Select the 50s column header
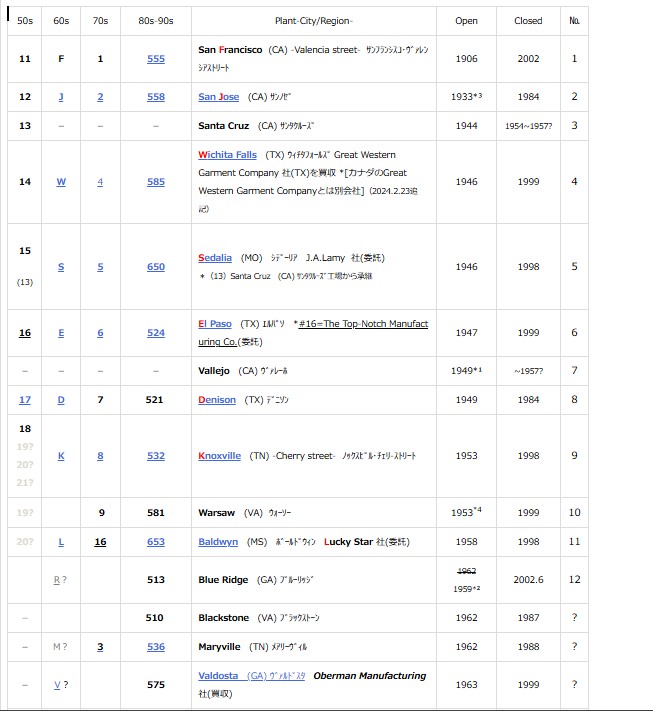 tap(25, 21)
